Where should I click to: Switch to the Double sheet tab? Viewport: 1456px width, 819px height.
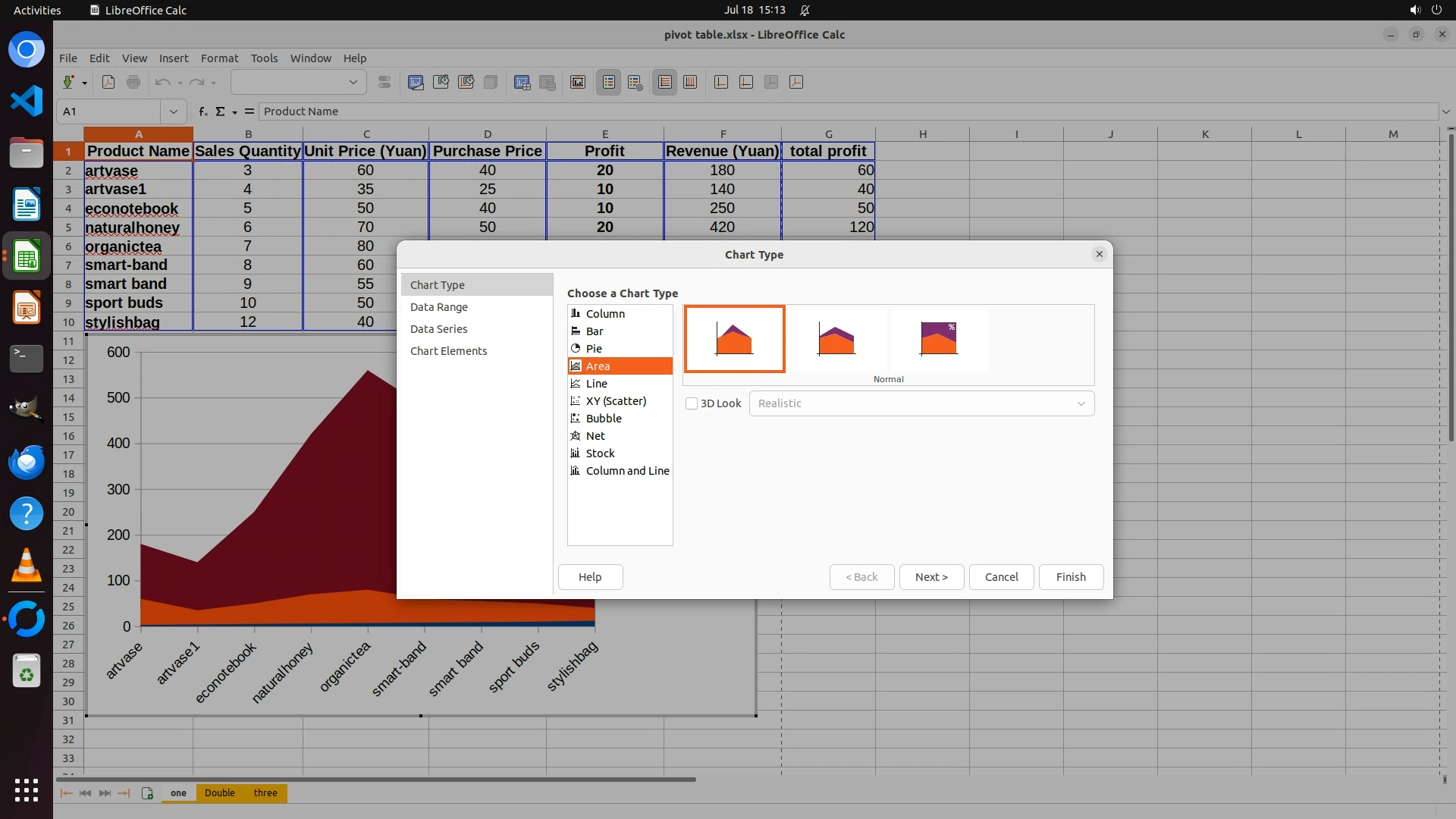point(219,793)
